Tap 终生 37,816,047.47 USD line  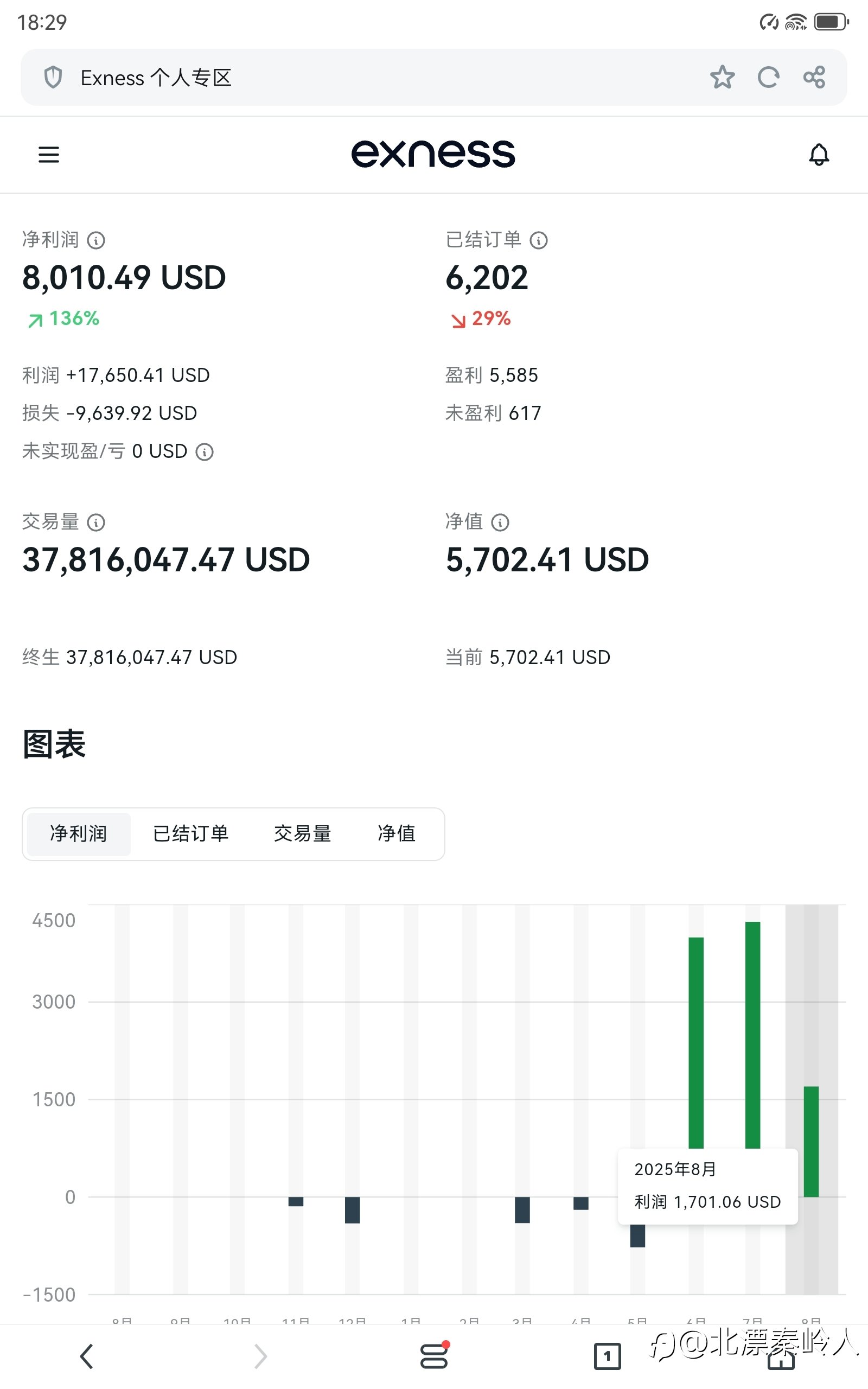click(x=130, y=658)
